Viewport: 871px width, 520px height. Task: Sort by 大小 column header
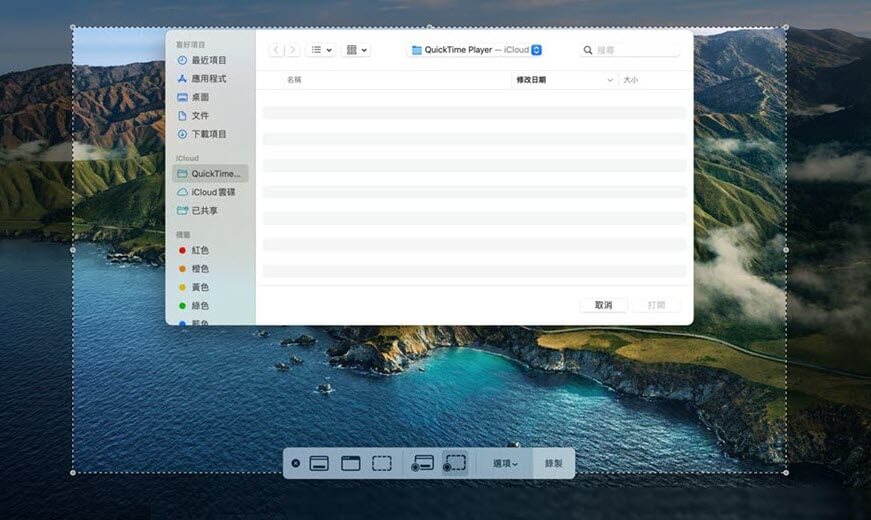630,80
